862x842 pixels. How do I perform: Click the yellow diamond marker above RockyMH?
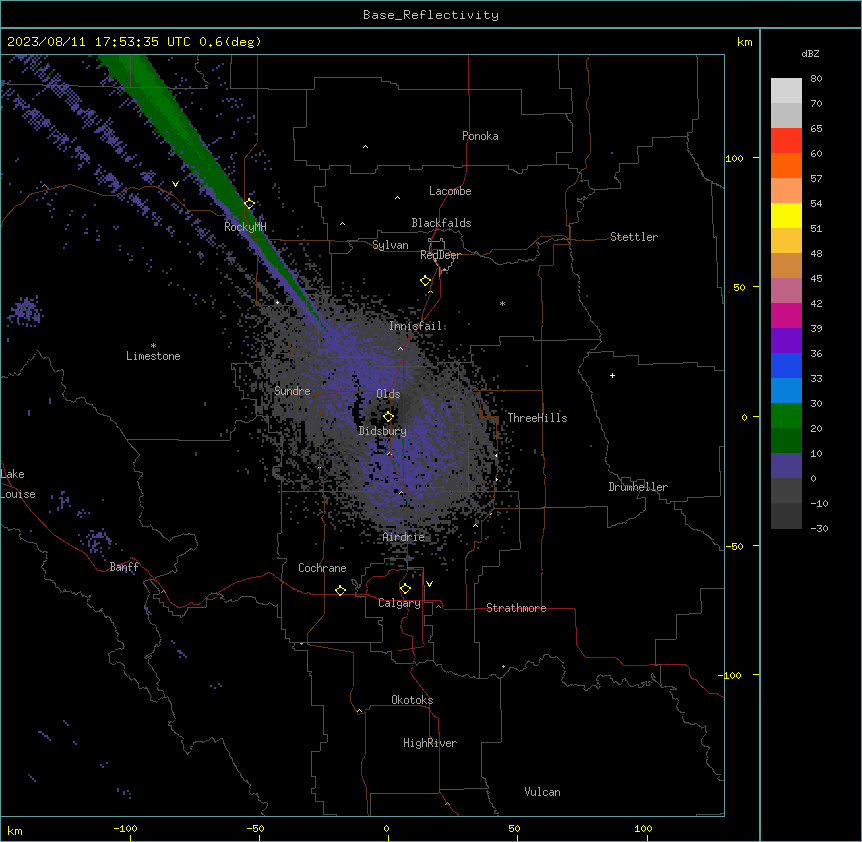click(249, 204)
